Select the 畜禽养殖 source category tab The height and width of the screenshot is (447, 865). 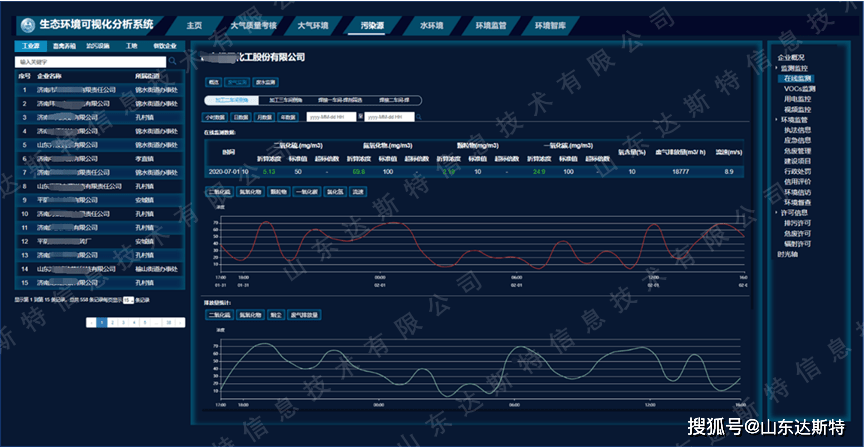tap(65, 46)
